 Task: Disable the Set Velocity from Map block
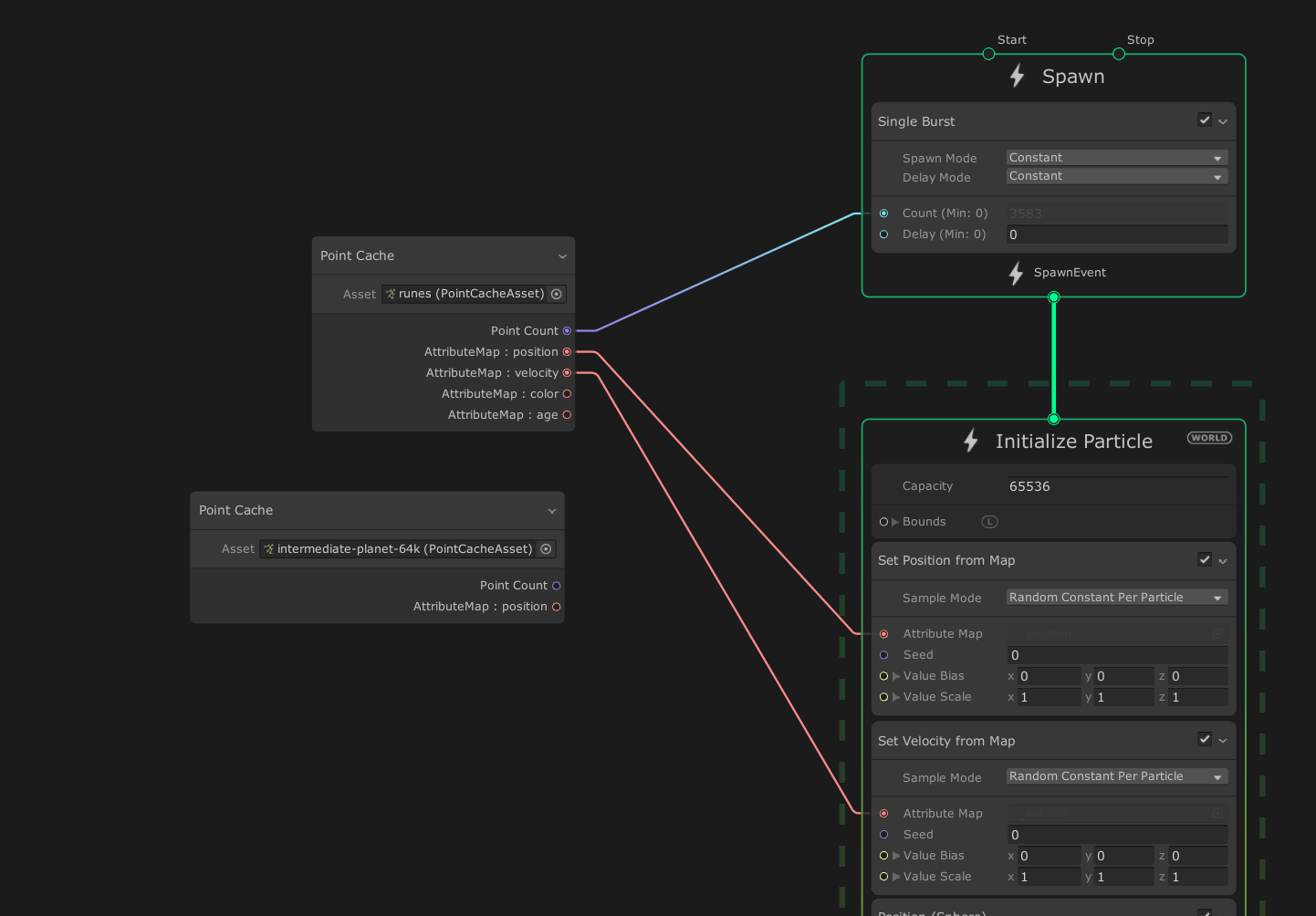click(x=1204, y=739)
